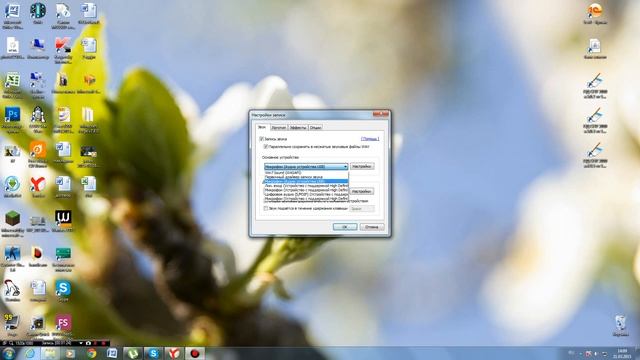Click the 'Отмена' cancel button
Screen dimensions: 640x360
pos(372,227)
